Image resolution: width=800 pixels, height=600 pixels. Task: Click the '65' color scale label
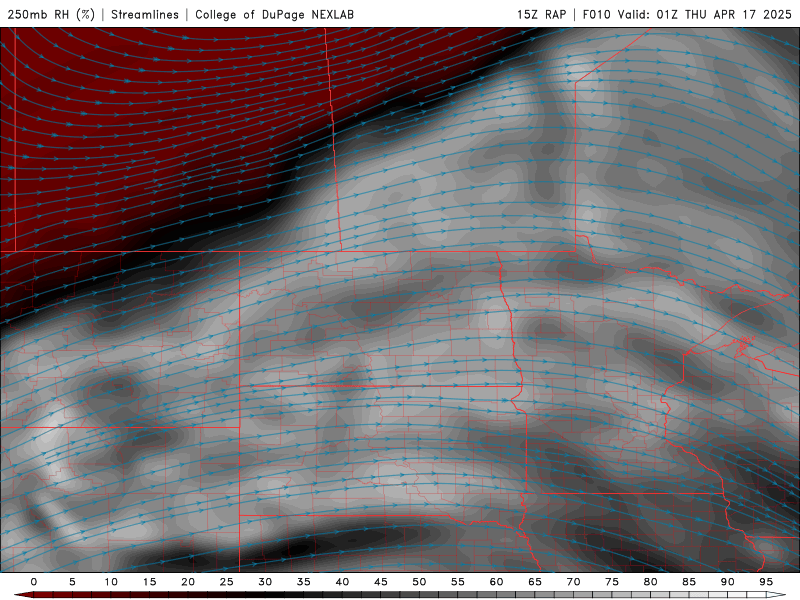pyautogui.click(x=535, y=582)
